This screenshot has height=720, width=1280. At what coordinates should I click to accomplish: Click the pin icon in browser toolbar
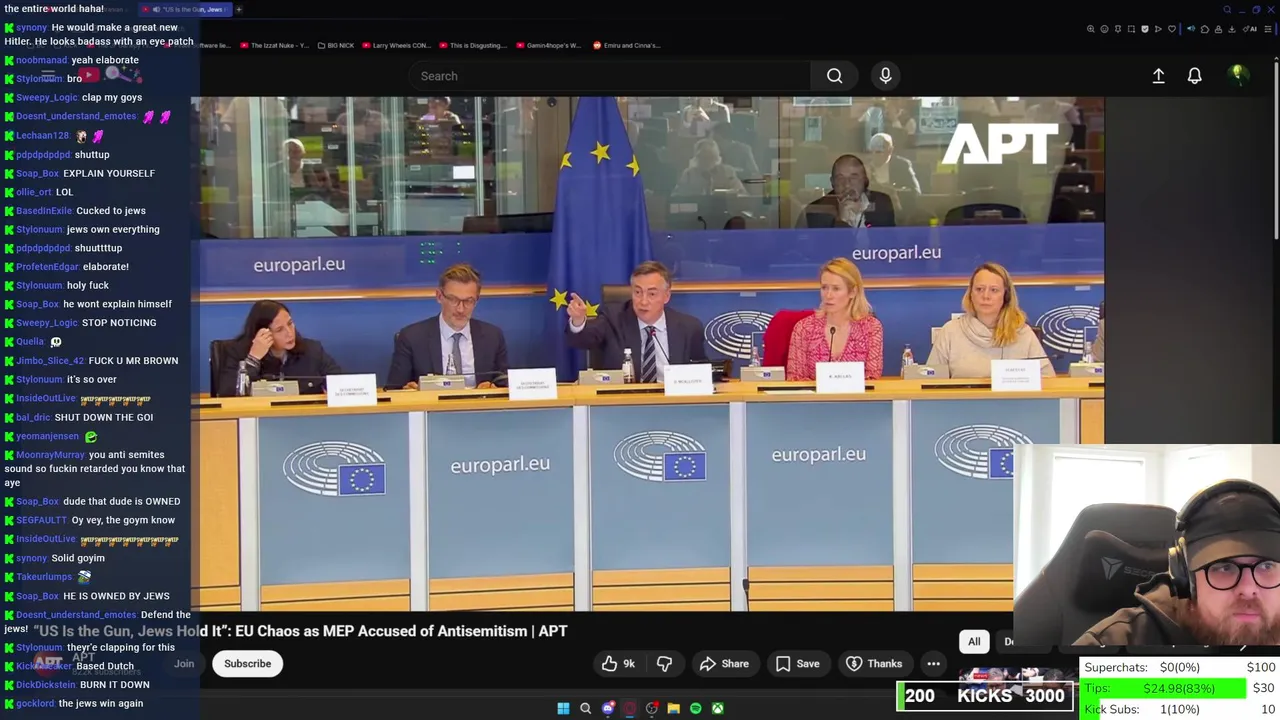(x=1118, y=29)
